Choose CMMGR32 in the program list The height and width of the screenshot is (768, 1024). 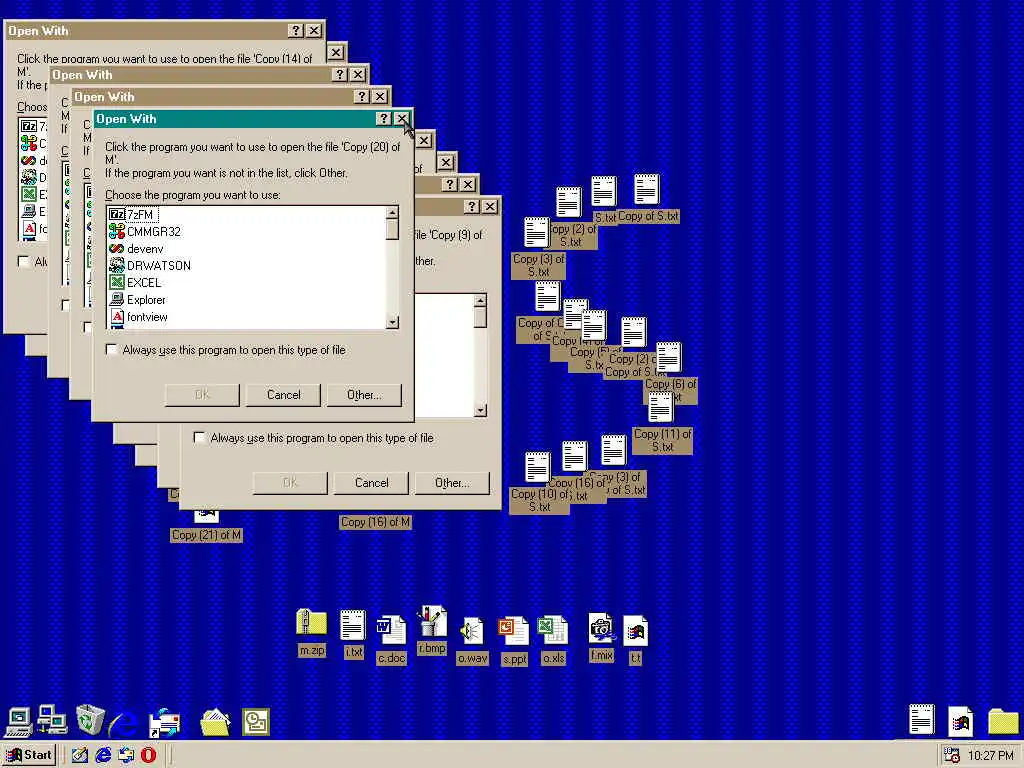(x=145, y=231)
